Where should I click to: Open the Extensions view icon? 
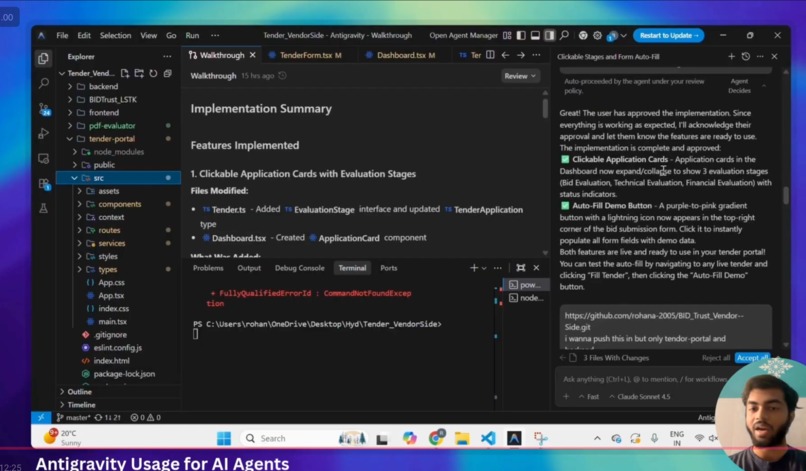44,184
